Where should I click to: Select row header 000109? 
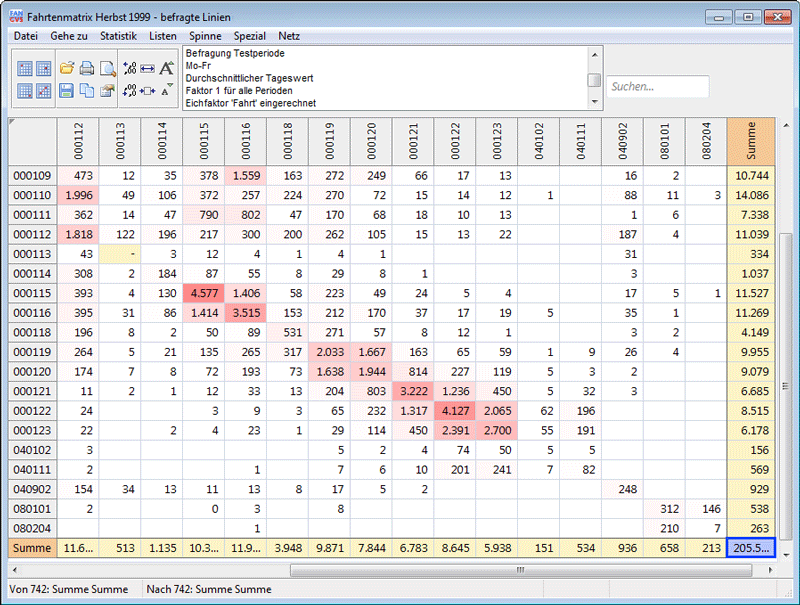33,176
